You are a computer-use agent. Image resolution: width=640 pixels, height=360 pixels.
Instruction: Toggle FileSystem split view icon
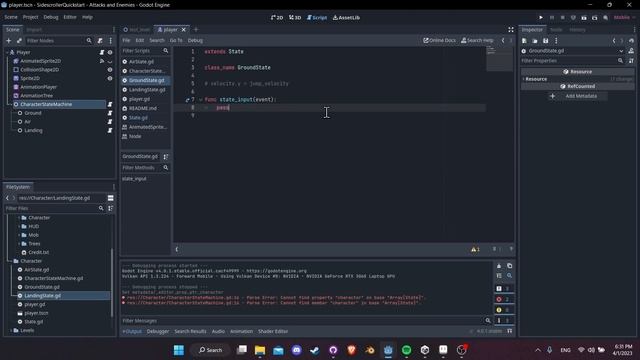pyautogui.click(x=111, y=198)
